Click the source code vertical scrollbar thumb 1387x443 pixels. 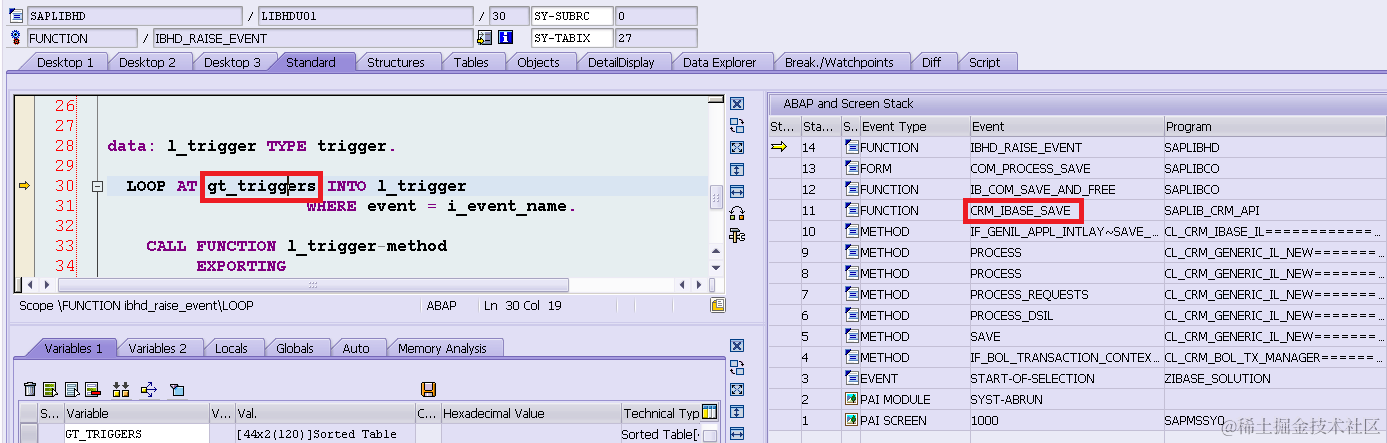click(x=715, y=198)
